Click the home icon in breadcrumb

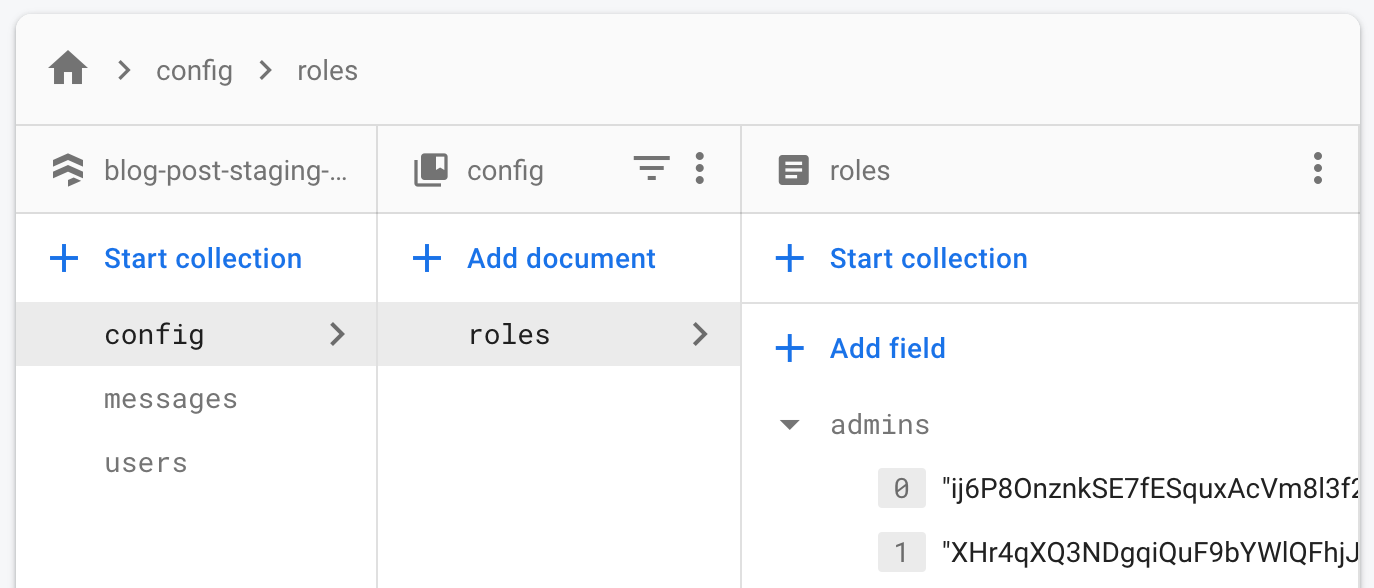pos(68,71)
